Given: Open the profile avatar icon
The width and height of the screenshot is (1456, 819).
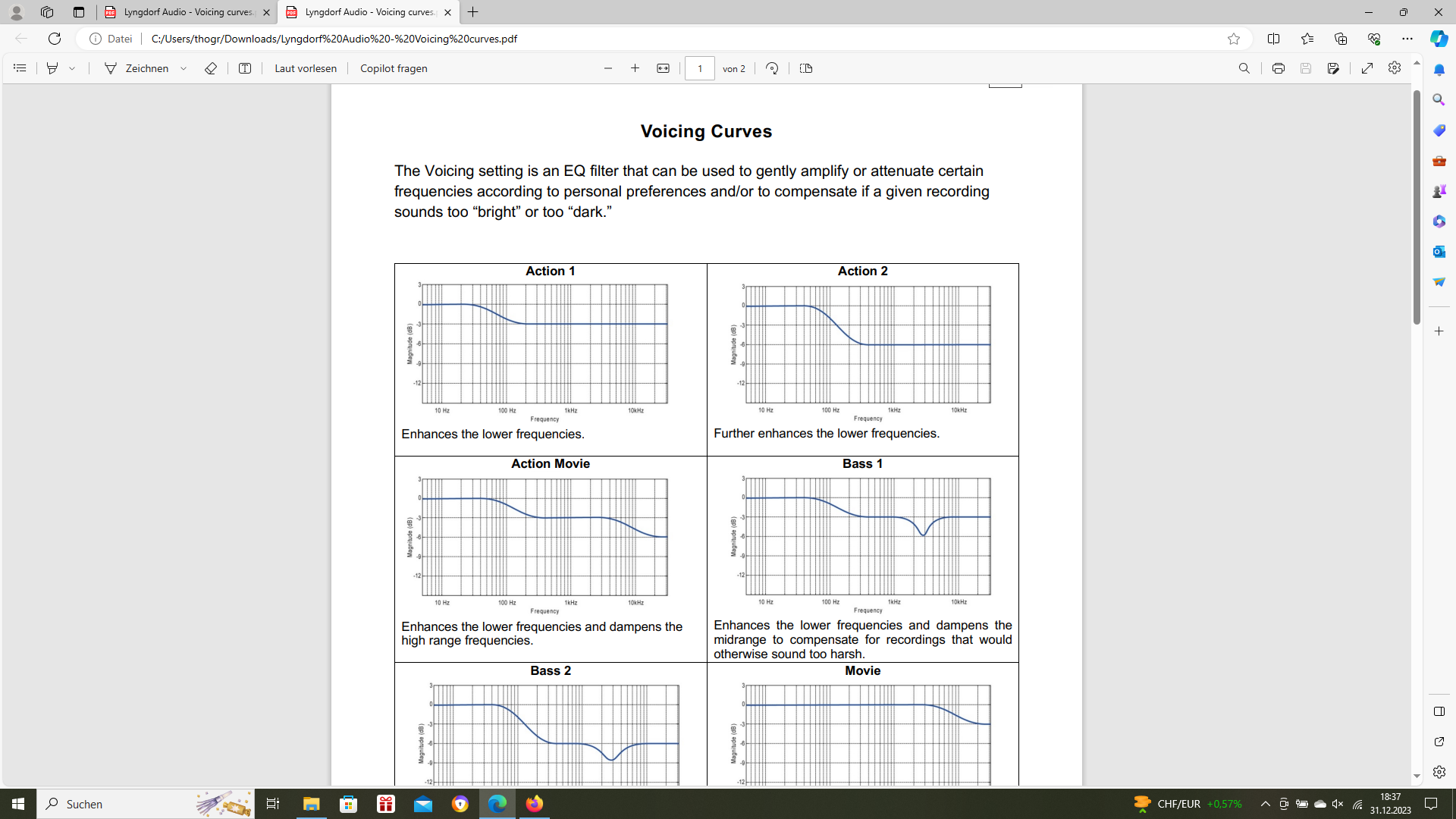Looking at the screenshot, I should [x=16, y=12].
